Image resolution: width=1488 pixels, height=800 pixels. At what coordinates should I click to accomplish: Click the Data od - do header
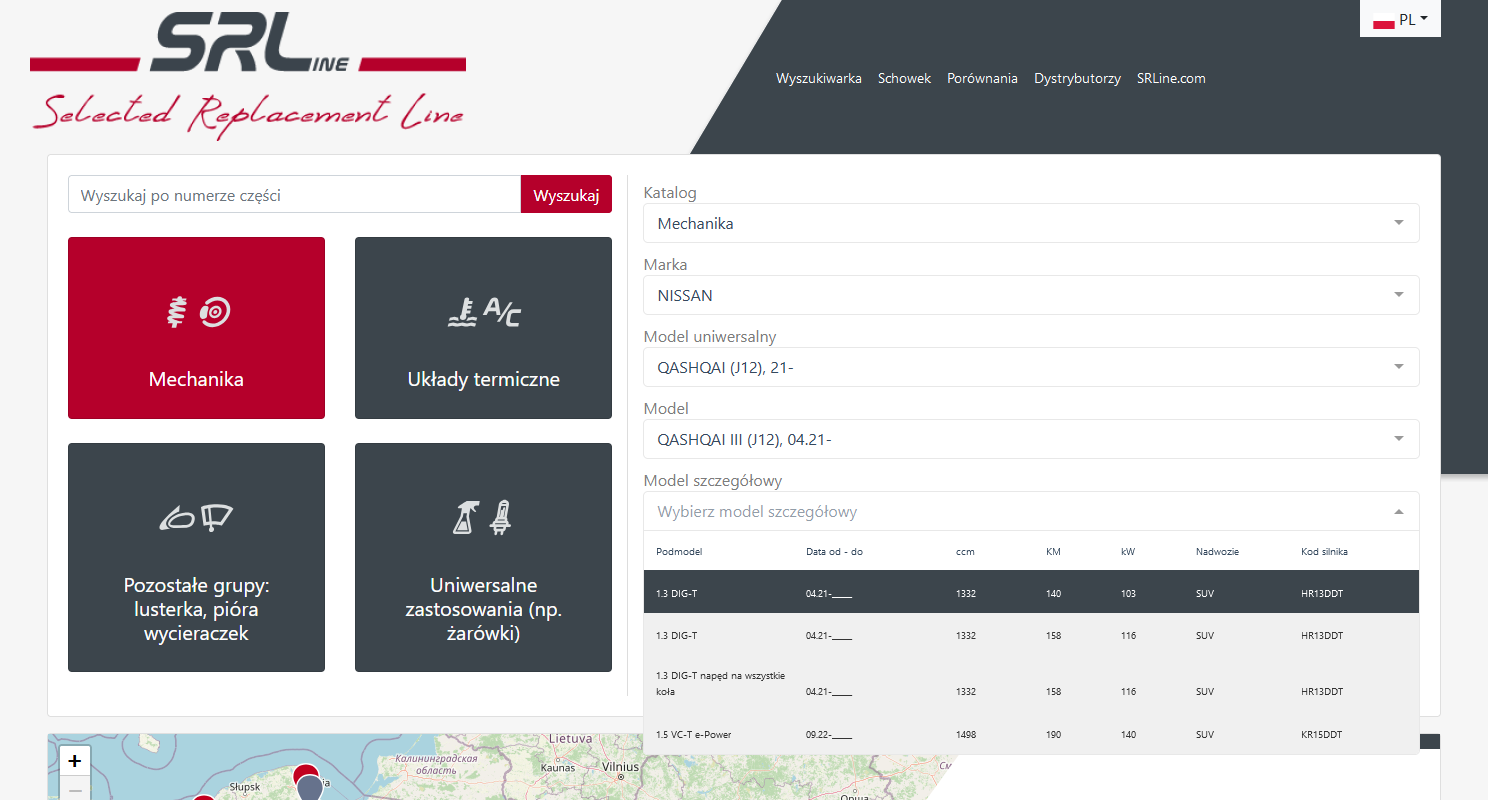click(834, 552)
